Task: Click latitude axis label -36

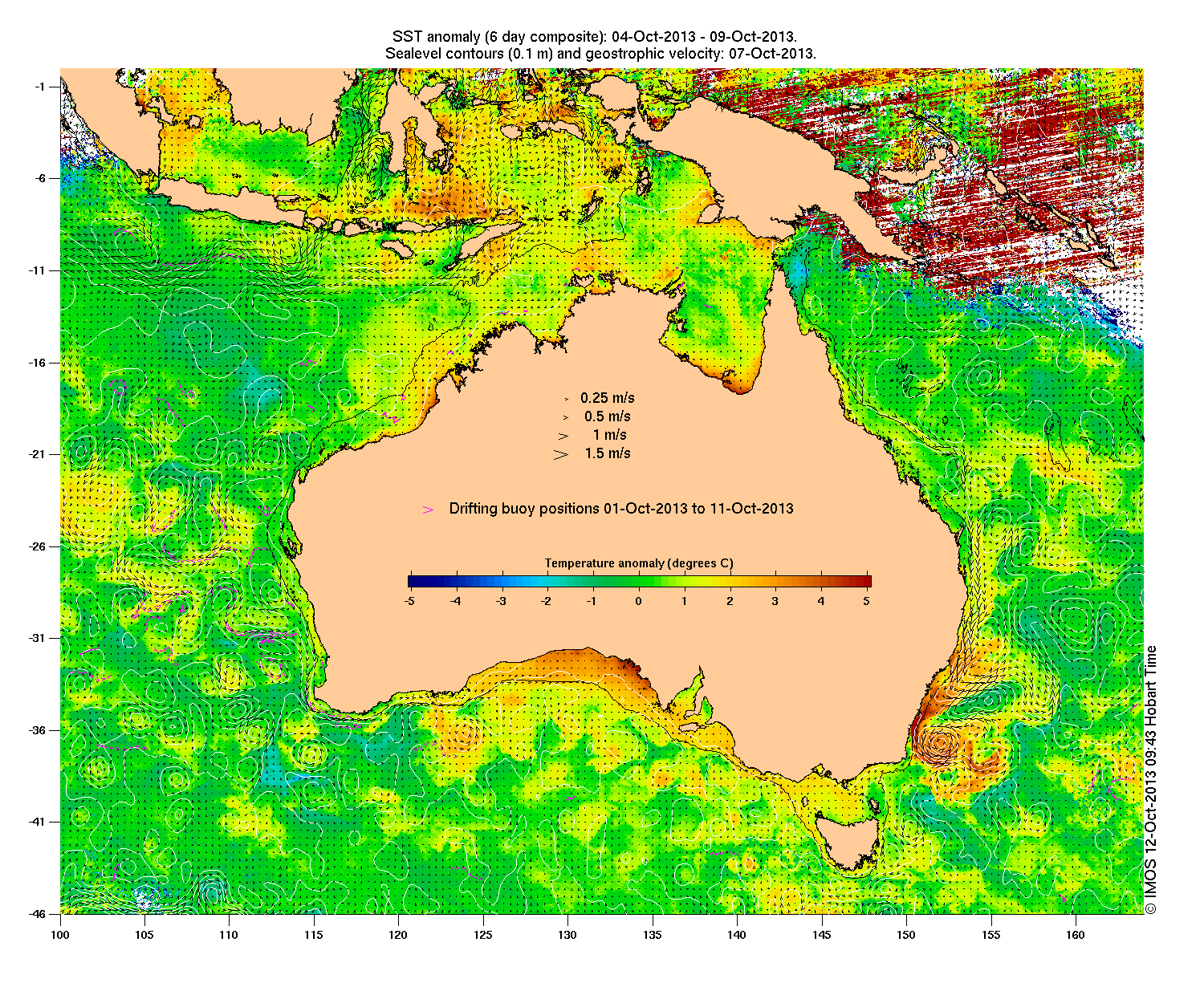Action: pos(39,730)
